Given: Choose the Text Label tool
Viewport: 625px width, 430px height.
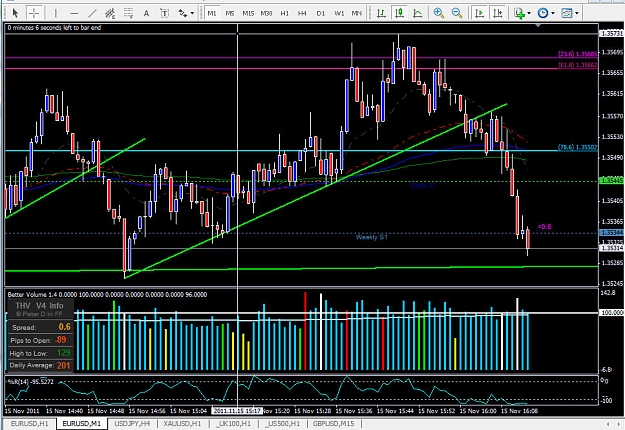Looking at the screenshot, I should point(164,13).
